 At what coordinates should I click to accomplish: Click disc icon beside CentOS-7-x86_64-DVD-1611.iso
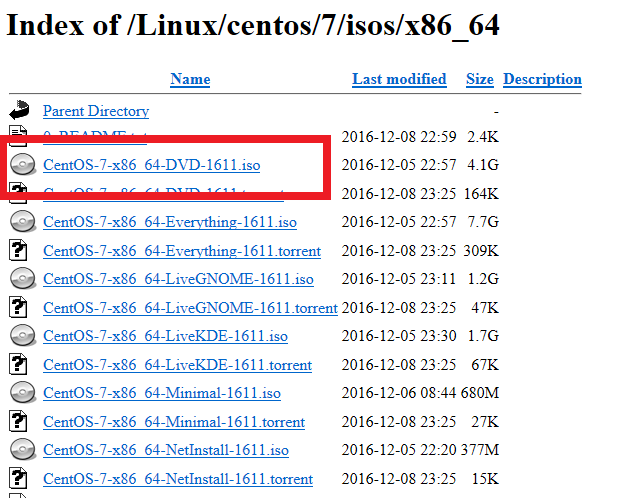click(x=21, y=165)
